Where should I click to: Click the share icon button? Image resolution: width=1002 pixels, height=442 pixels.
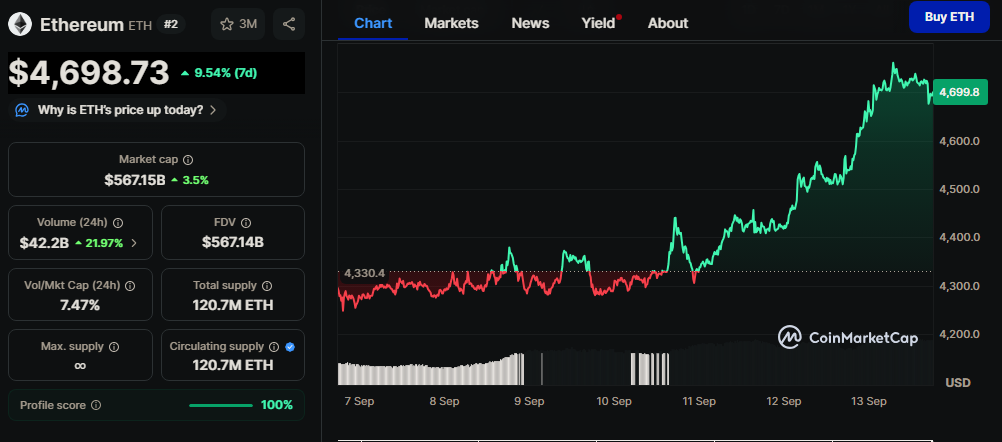point(289,24)
